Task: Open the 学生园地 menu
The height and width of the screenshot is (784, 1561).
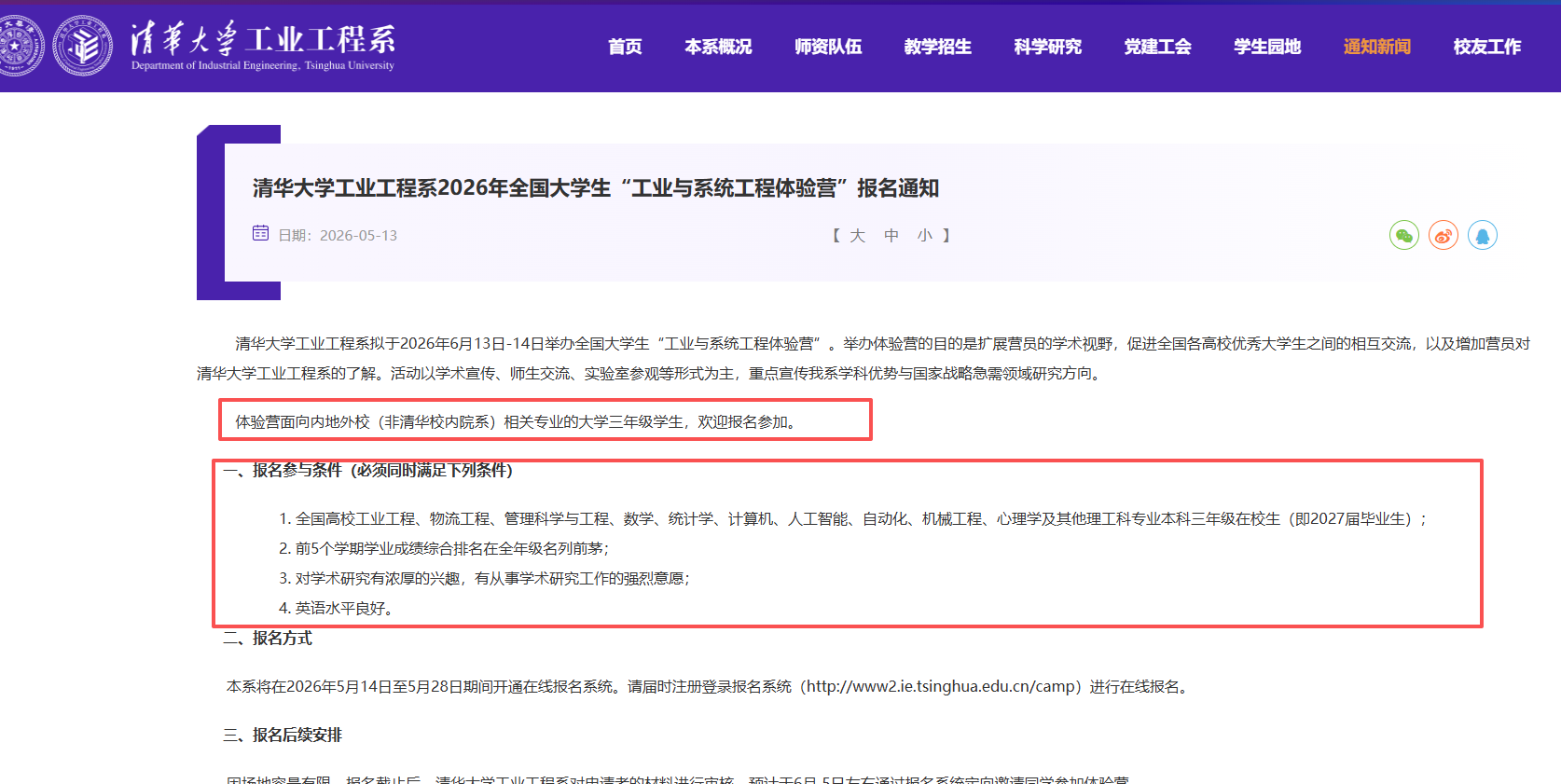Action: (1267, 47)
